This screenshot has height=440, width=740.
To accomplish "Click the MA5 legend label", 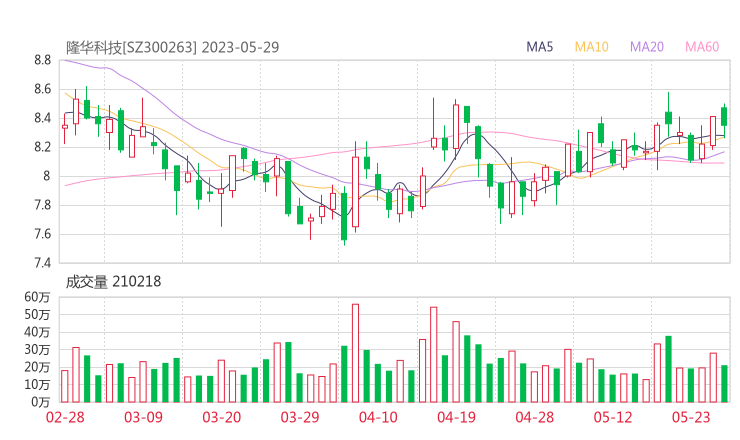I will point(539,47).
